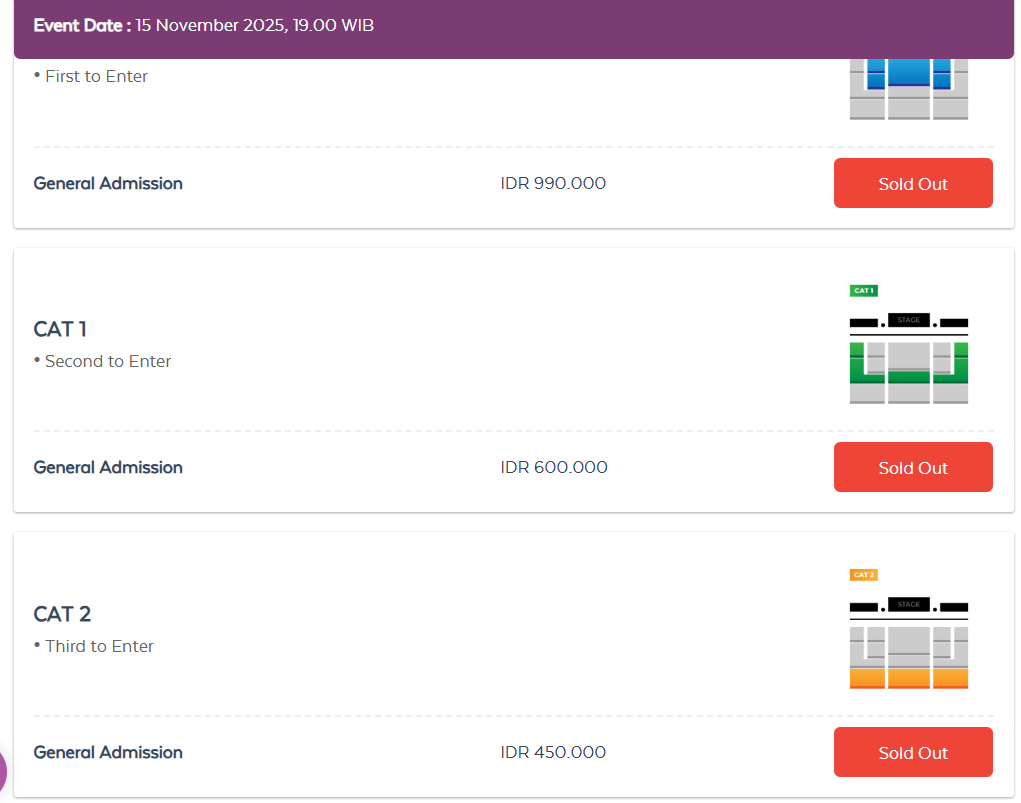This screenshot has height=803, width=1021.
Task: Click General Admission label in CAT 1 card
Action: point(108,468)
